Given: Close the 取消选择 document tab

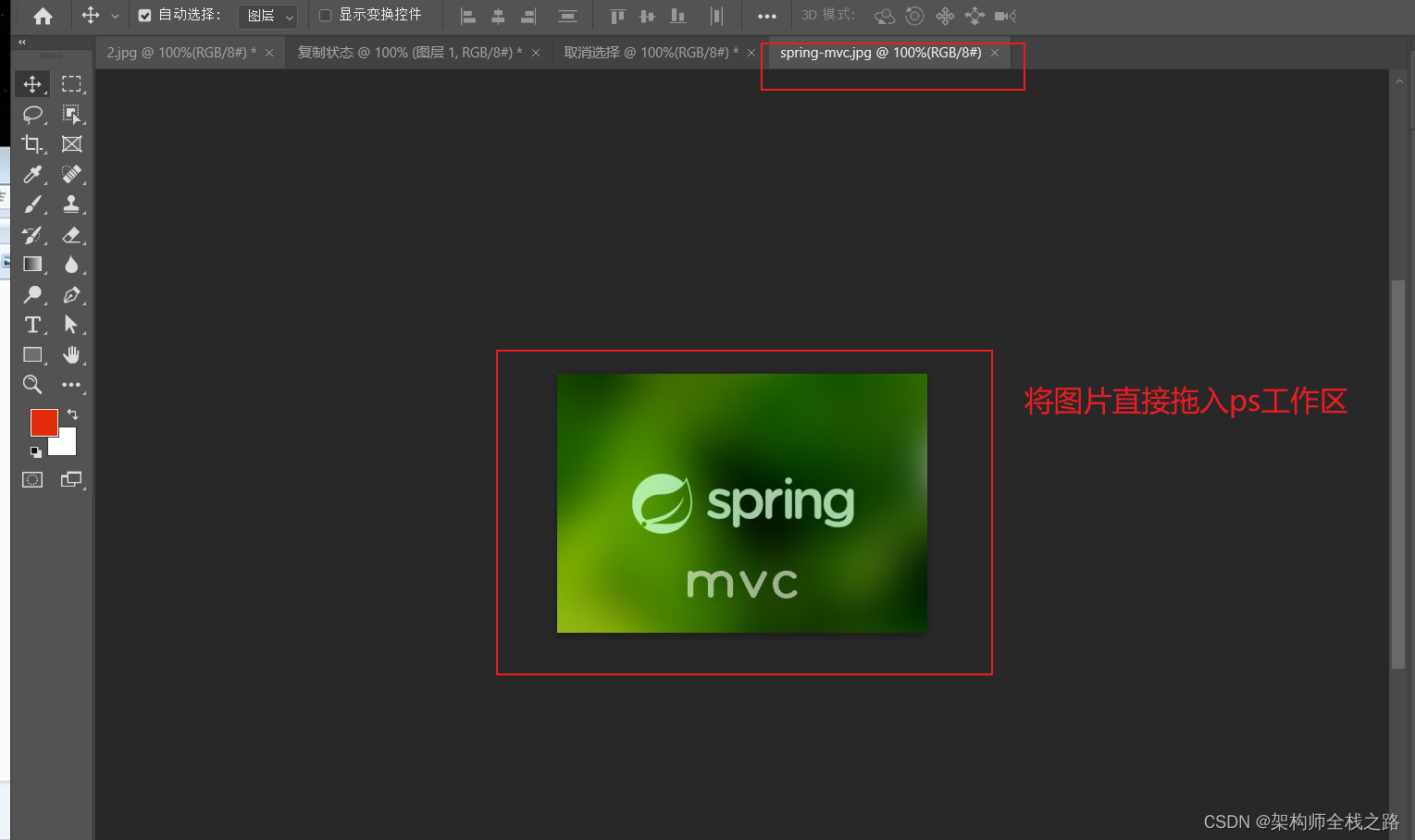Looking at the screenshot, I should tap(751, 53).
